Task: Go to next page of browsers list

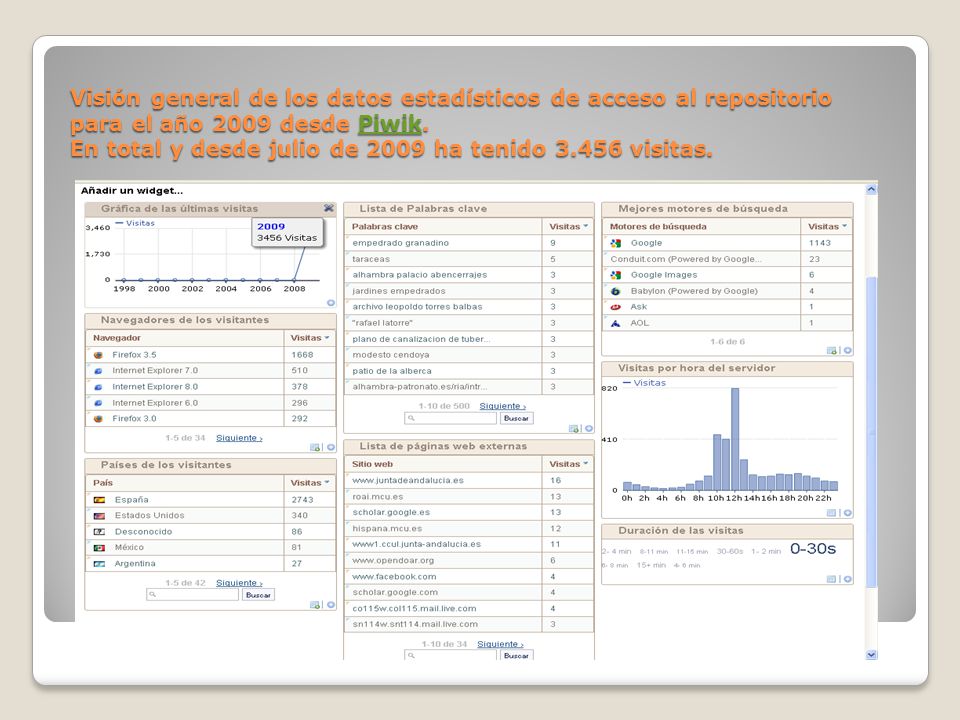Action: click(239, 438)
